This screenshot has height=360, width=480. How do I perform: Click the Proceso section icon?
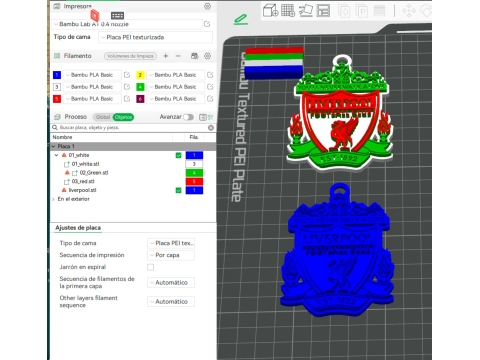(57, 117)
